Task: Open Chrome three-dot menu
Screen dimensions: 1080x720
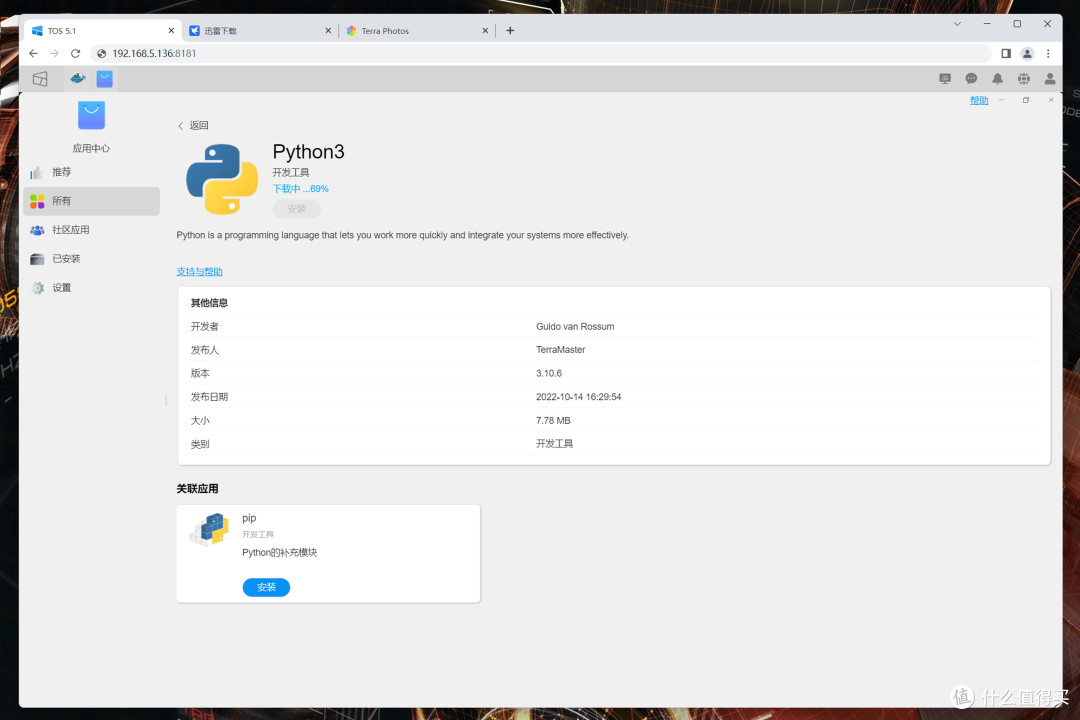Action: (1048, 53)
